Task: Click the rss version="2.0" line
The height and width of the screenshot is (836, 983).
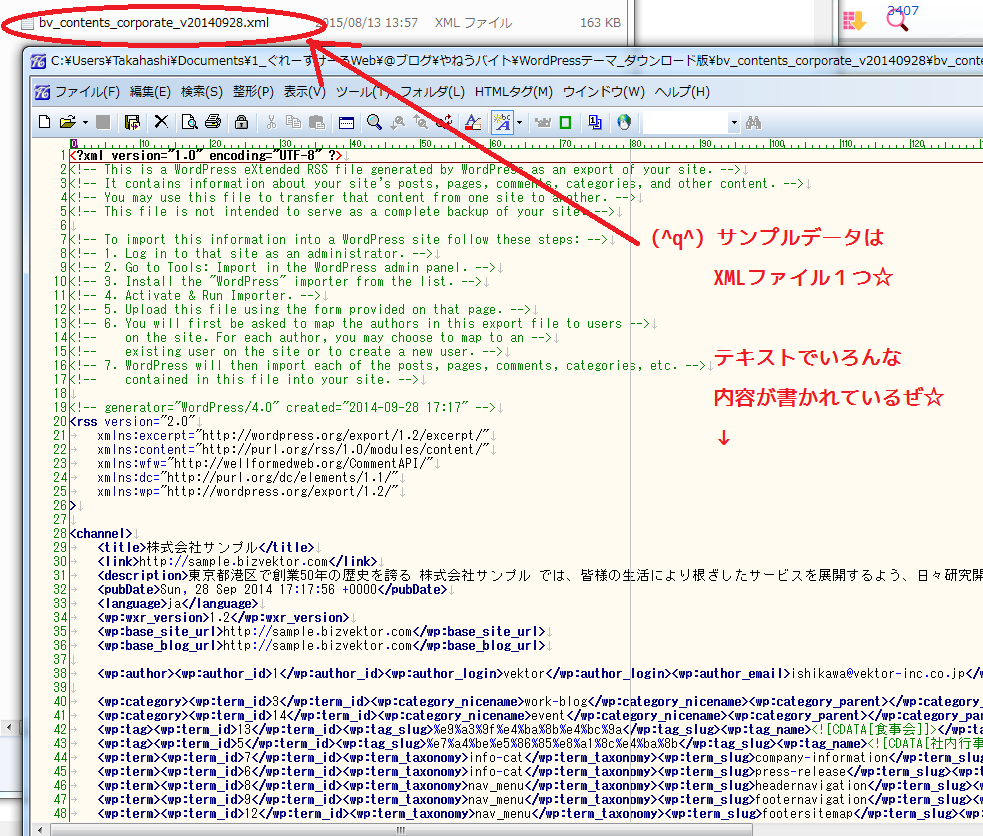Action: 132,422
